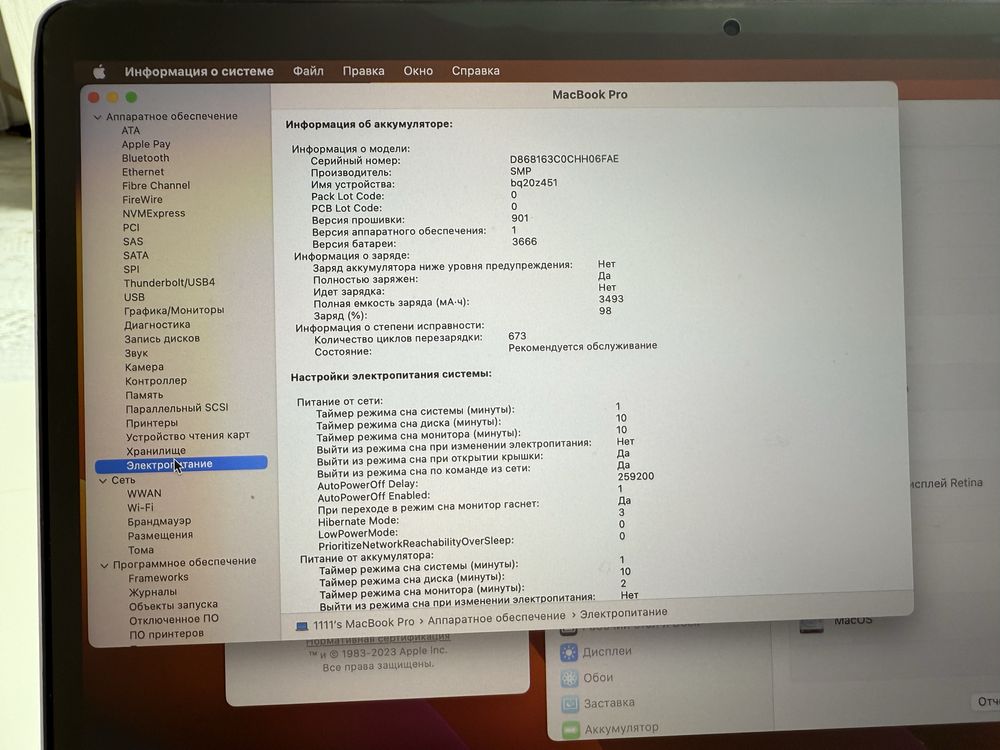Screen dimensions: 1000x750
Task: Select highlighted Электропитание sidebar item
Action: [x=181, y=464]
